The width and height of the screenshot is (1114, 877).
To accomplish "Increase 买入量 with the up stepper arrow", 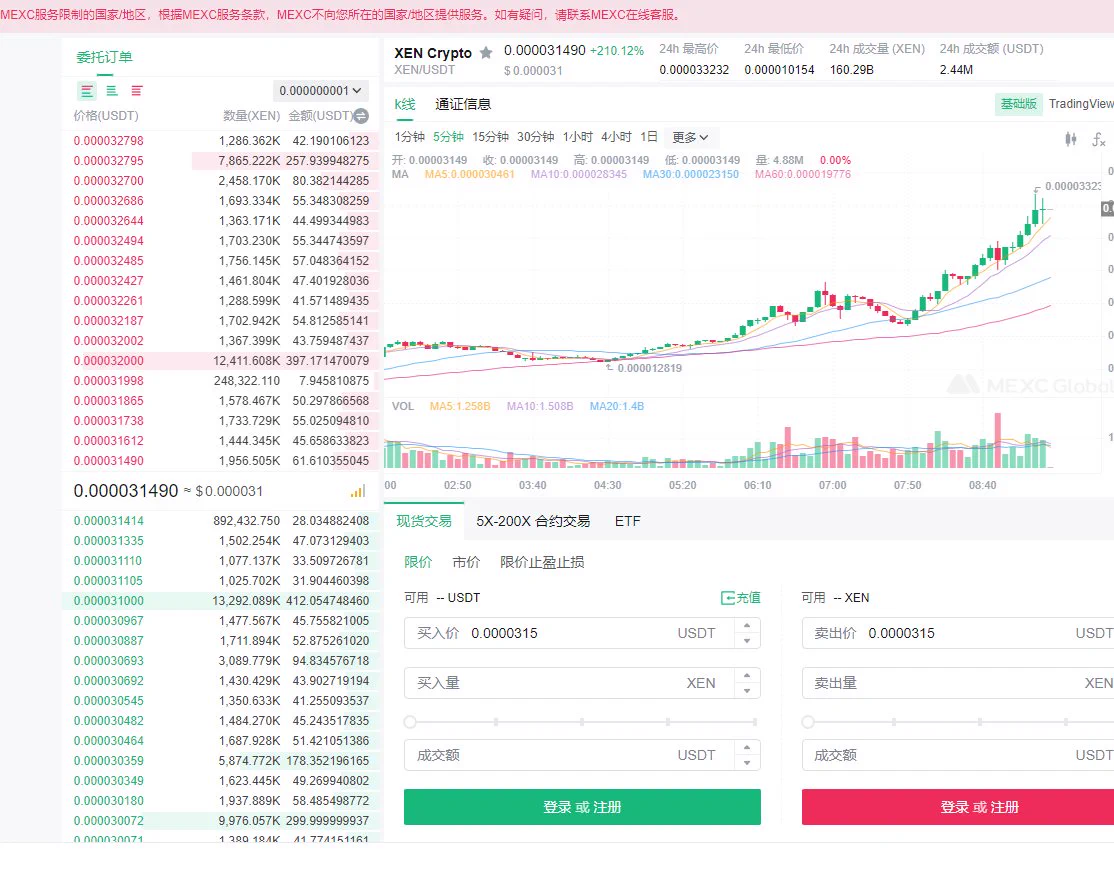I will [747, 676].
